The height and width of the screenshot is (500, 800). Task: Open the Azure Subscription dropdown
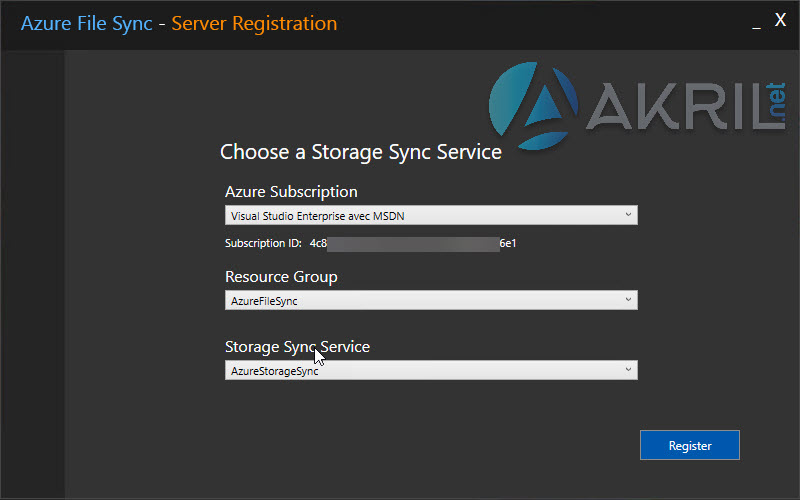[x=431, y=215]
